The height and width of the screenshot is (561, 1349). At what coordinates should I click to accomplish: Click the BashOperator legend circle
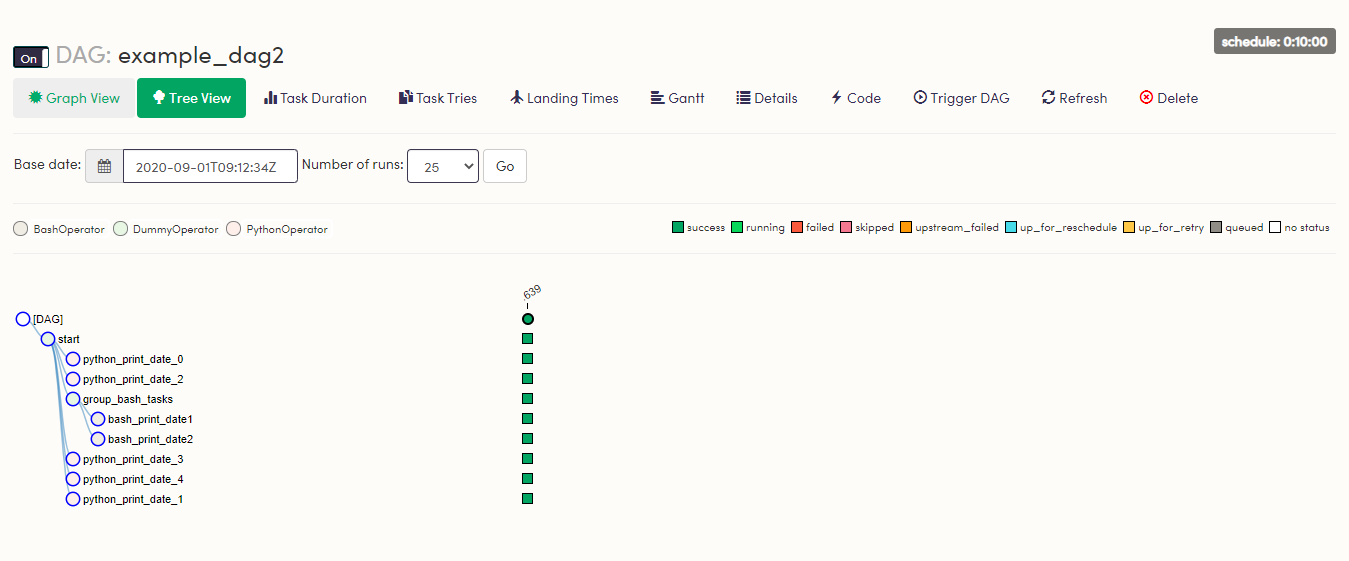[x=20, y=228]
